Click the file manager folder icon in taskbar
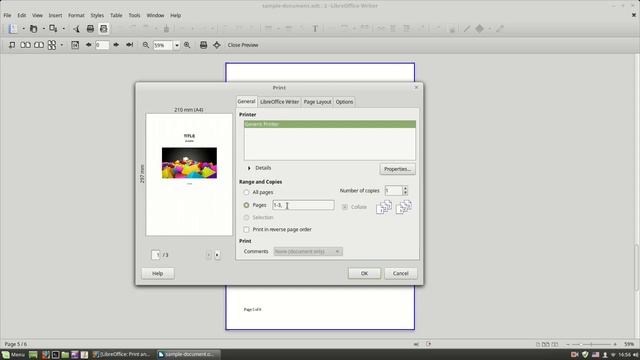640x360 pixels. 65,355
